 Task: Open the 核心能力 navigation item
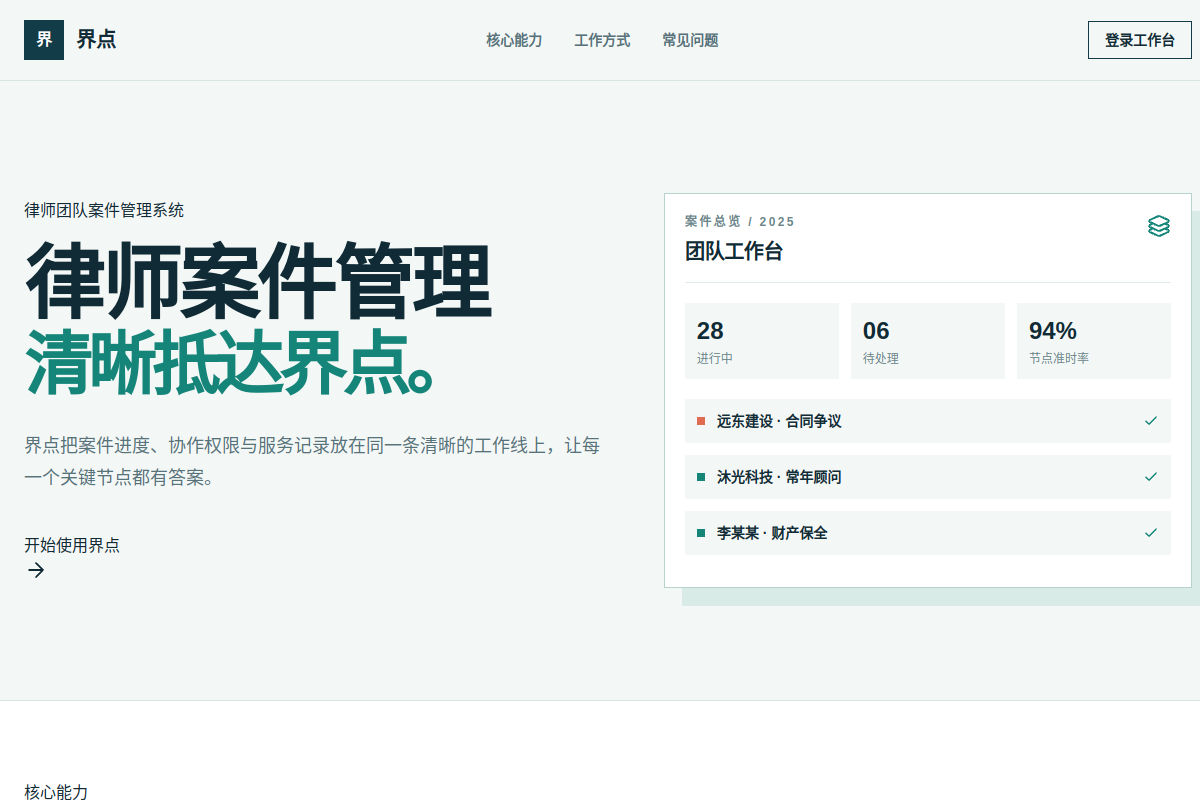(514, 40)
